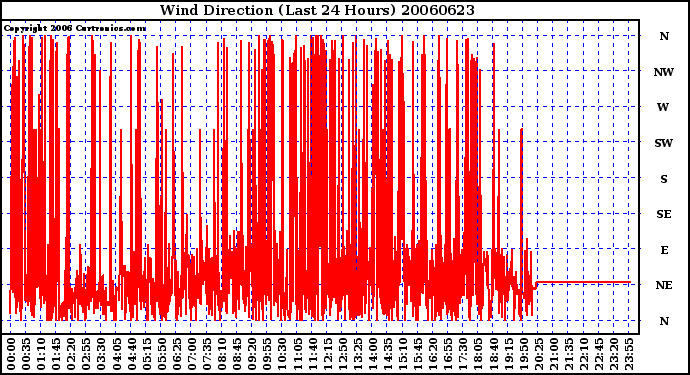Click the '10:30' time axis label
Screen dimensions: 690x375
pos(282,354)
